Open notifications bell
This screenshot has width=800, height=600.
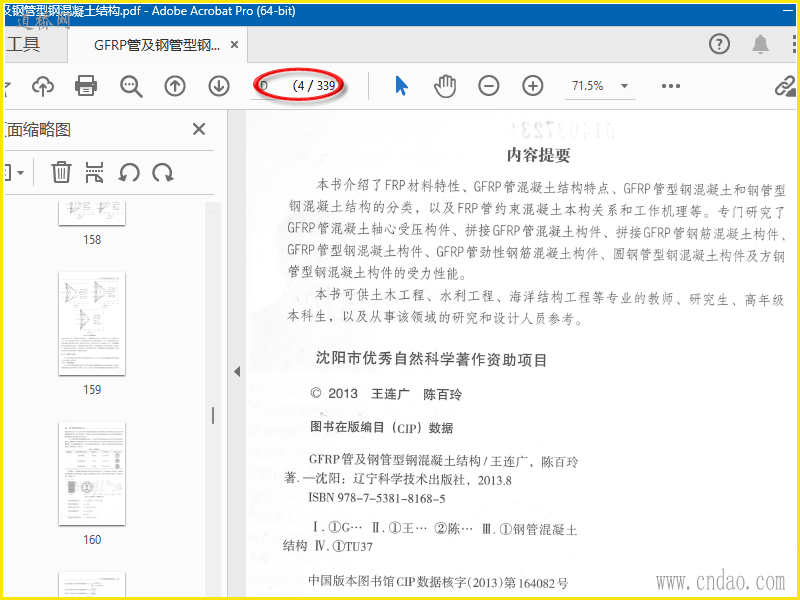coord(761,44)
